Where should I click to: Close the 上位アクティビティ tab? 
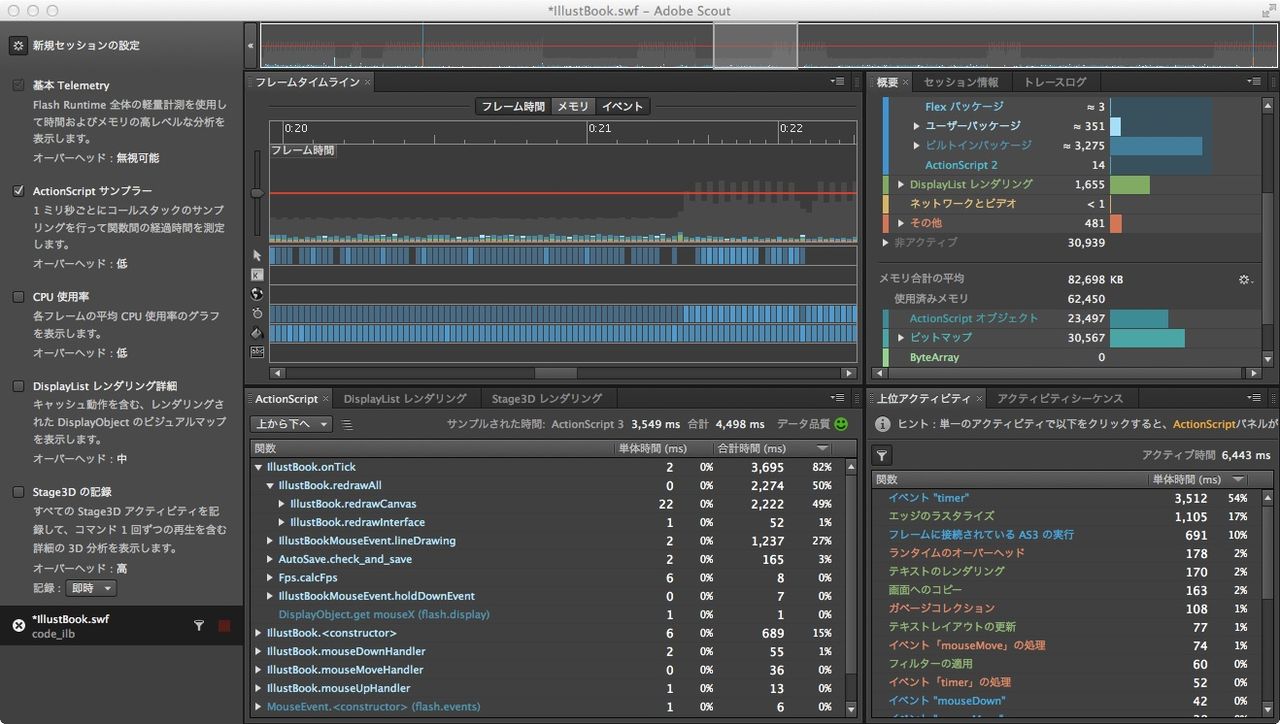click(x=980, y=399)
